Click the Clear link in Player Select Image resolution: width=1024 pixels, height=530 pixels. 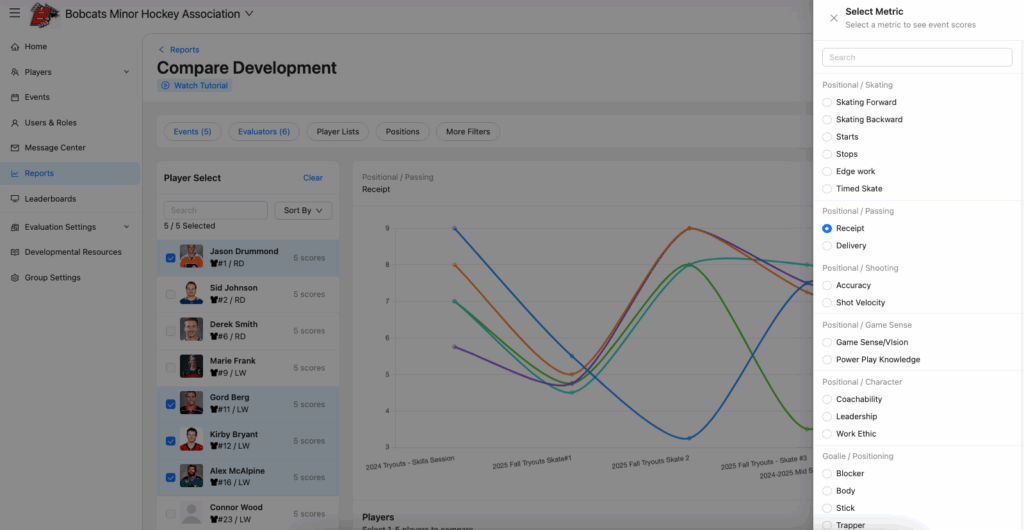point(313,178)
